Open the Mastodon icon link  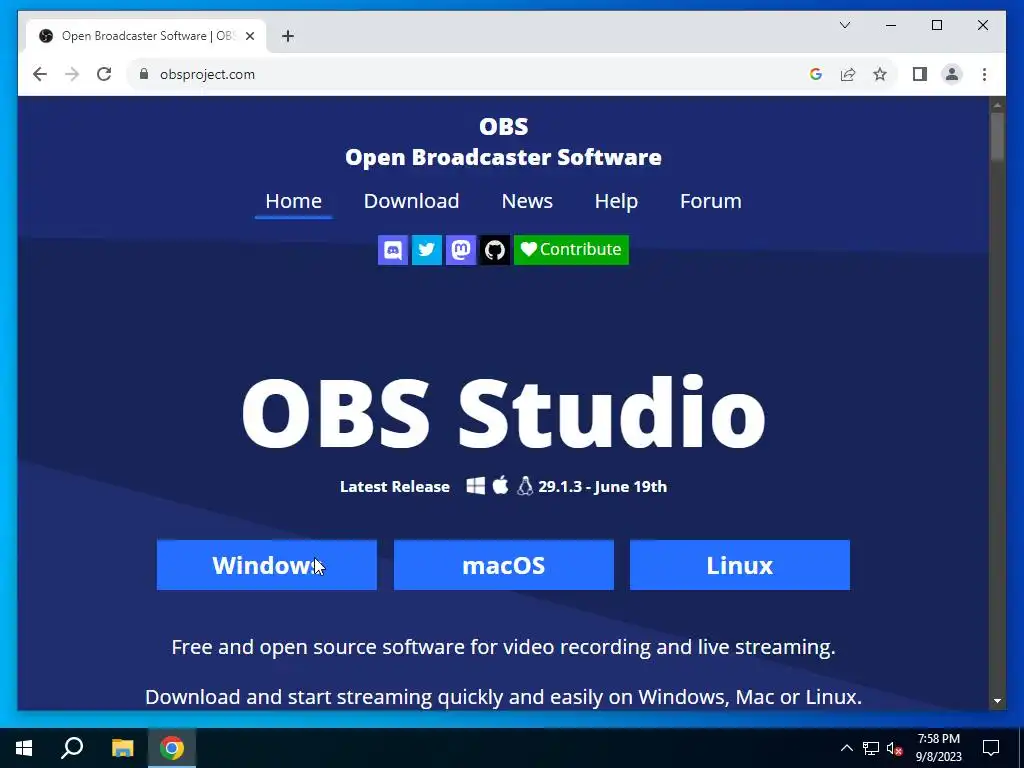pos(460,249)
